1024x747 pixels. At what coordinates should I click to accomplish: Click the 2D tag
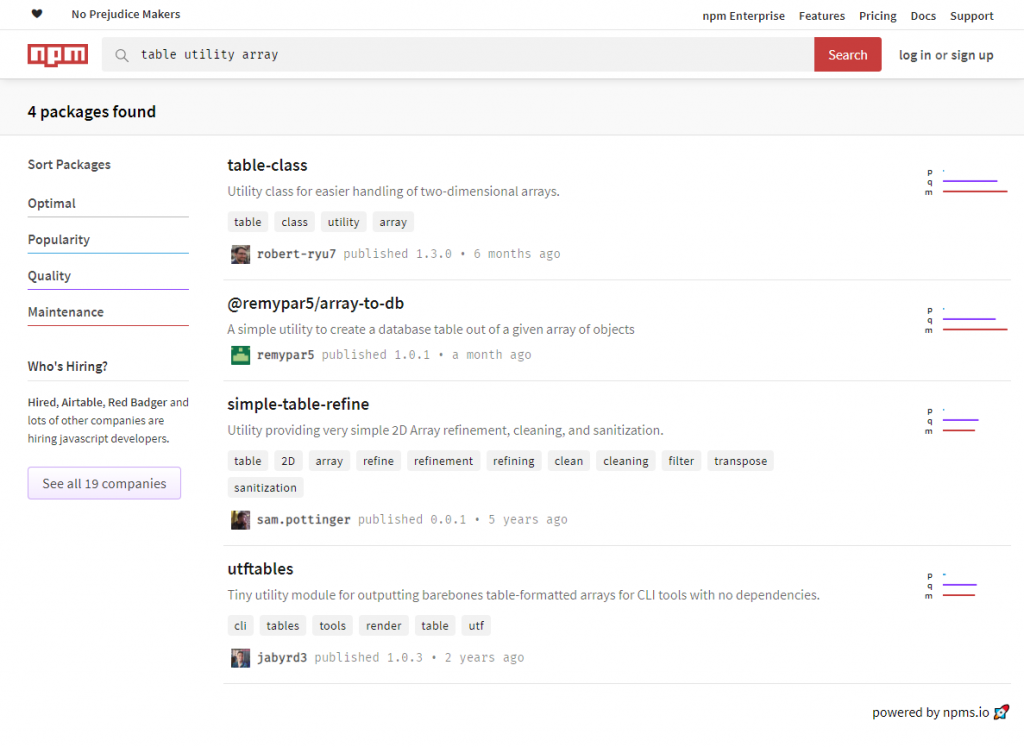pyautogui.click(x=288, y=461)
